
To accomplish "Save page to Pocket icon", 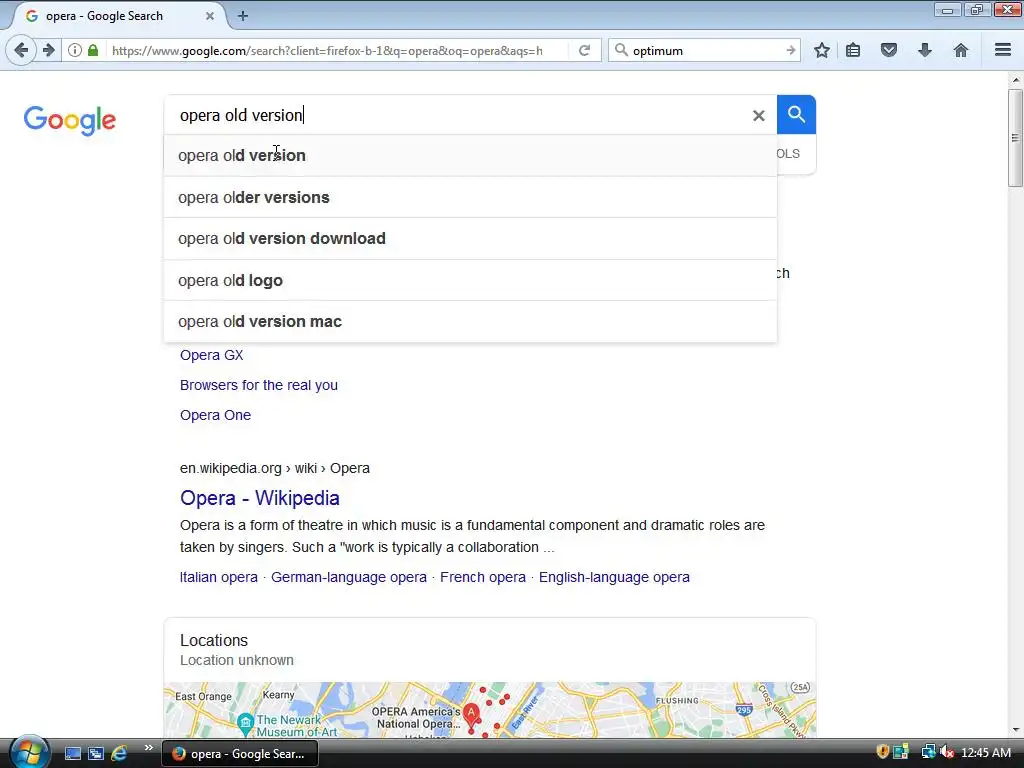I will [x=889, y=50].
